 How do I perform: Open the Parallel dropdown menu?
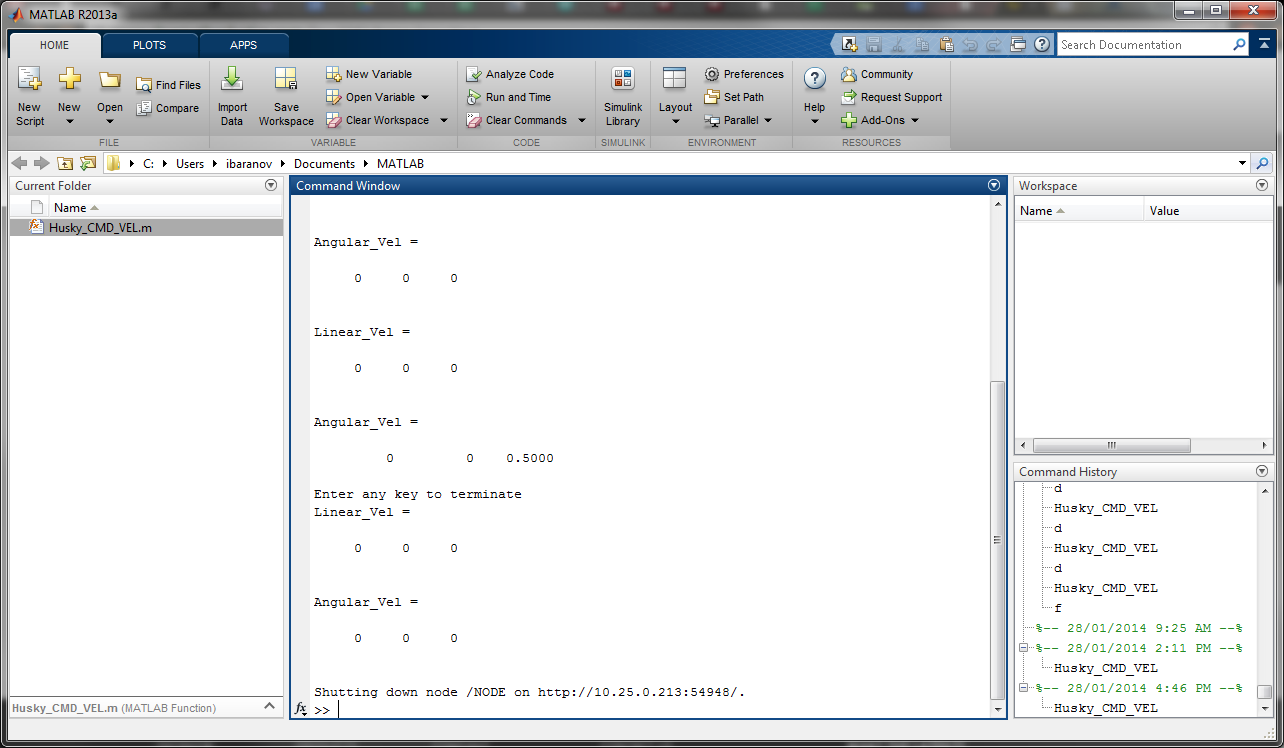tap(768, 120)
